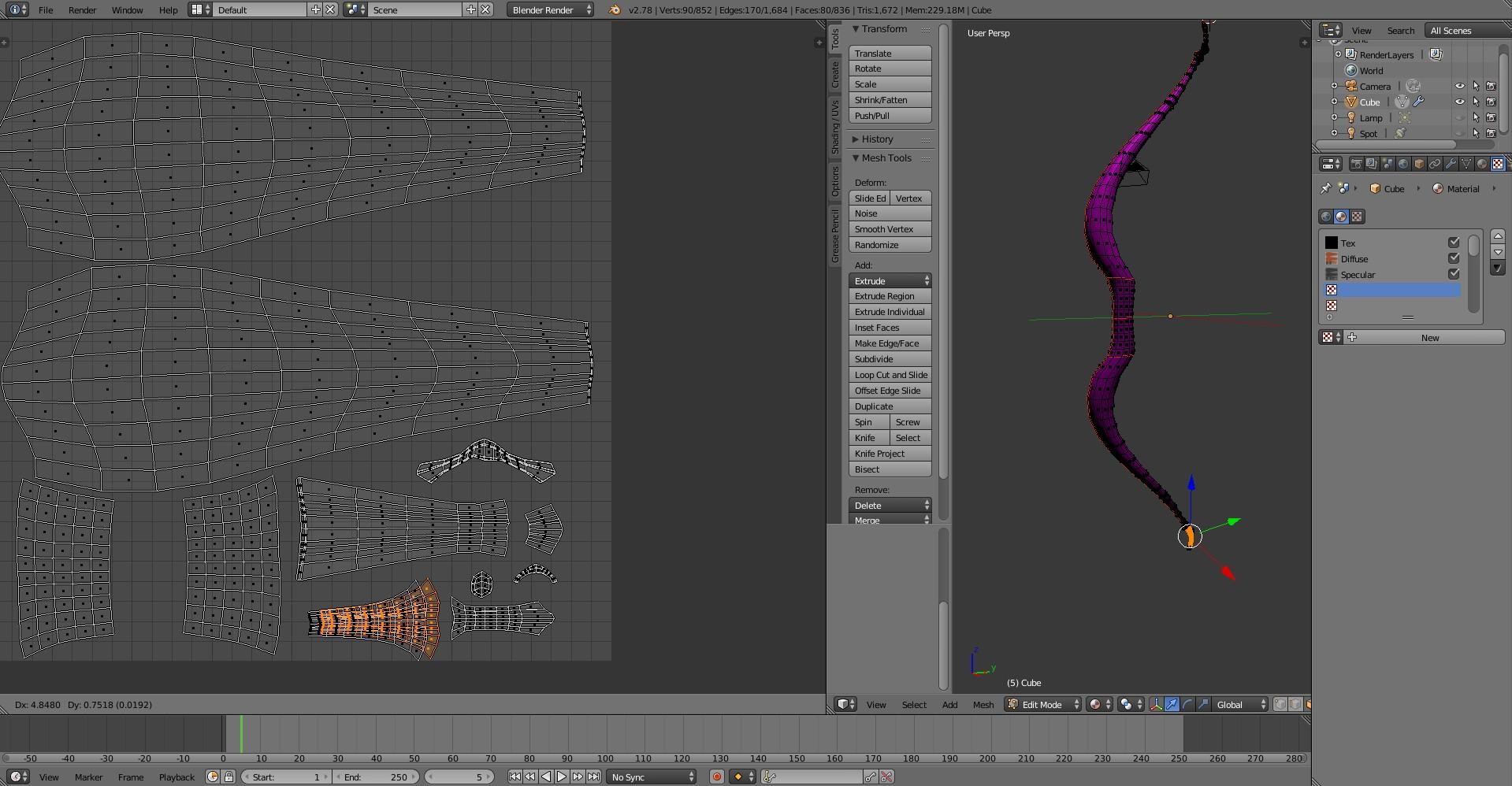The image size is (1512, 786).
Task: Open the Mesh Data properties tab icon
Action: click(x=1466, y=164)
